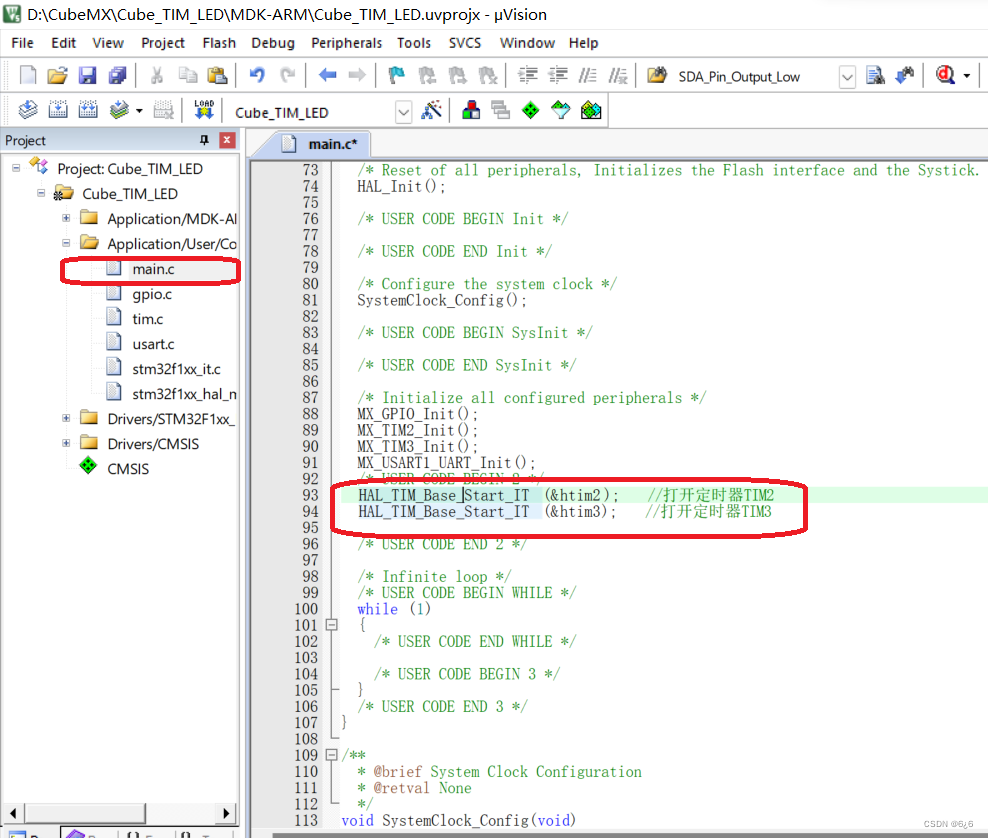Select usart.c in the project tree
Screen dimensions: 988x838
pos(153,344)
